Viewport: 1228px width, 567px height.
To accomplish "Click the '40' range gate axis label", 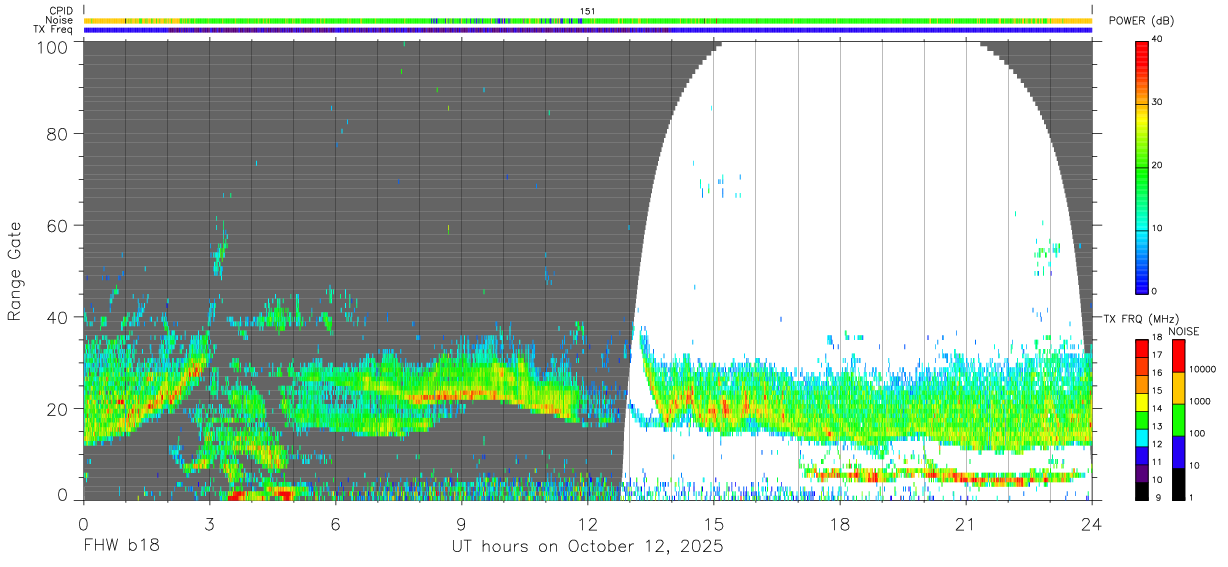I will 59,317.
